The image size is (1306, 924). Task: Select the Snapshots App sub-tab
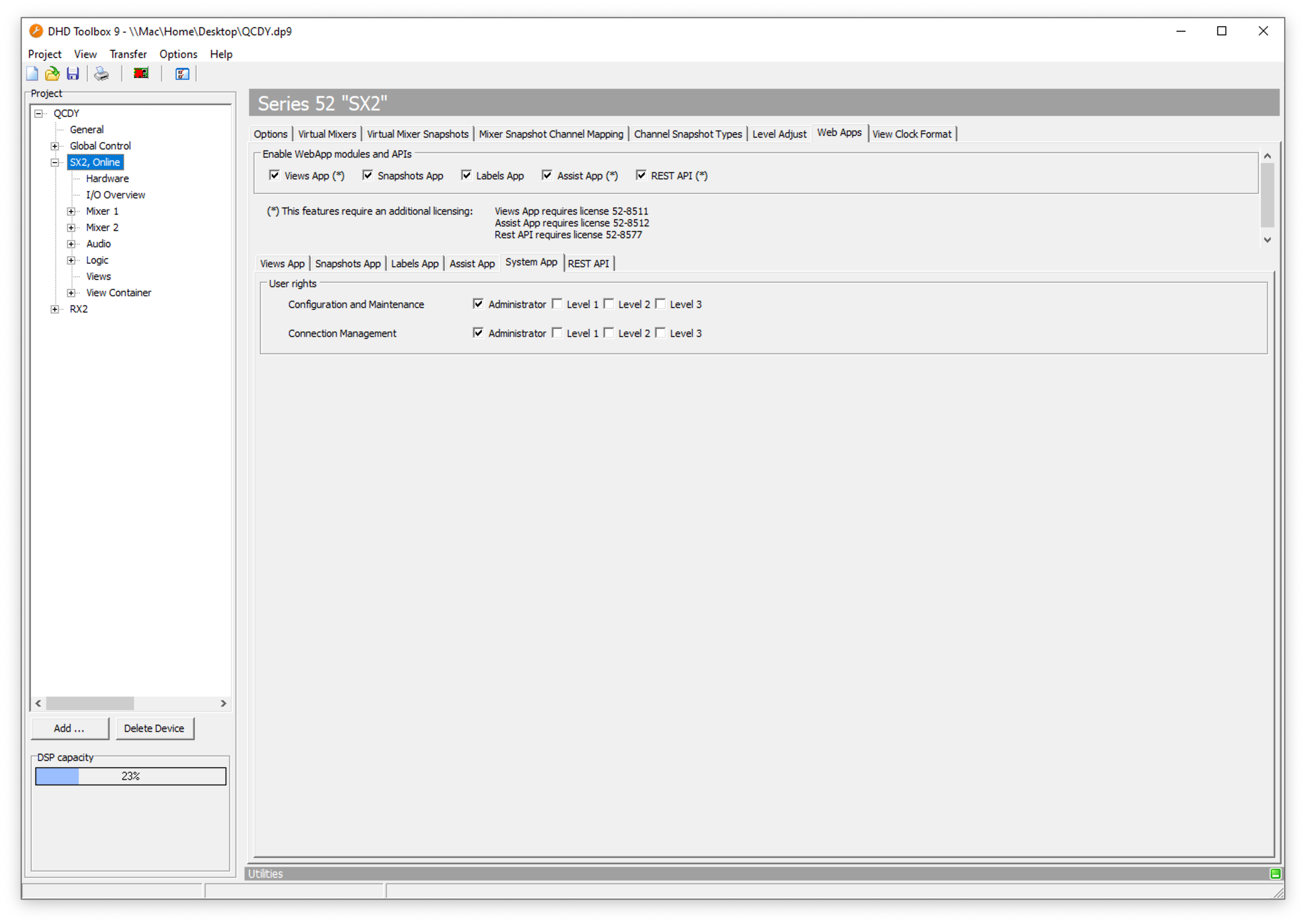(347, 264)
